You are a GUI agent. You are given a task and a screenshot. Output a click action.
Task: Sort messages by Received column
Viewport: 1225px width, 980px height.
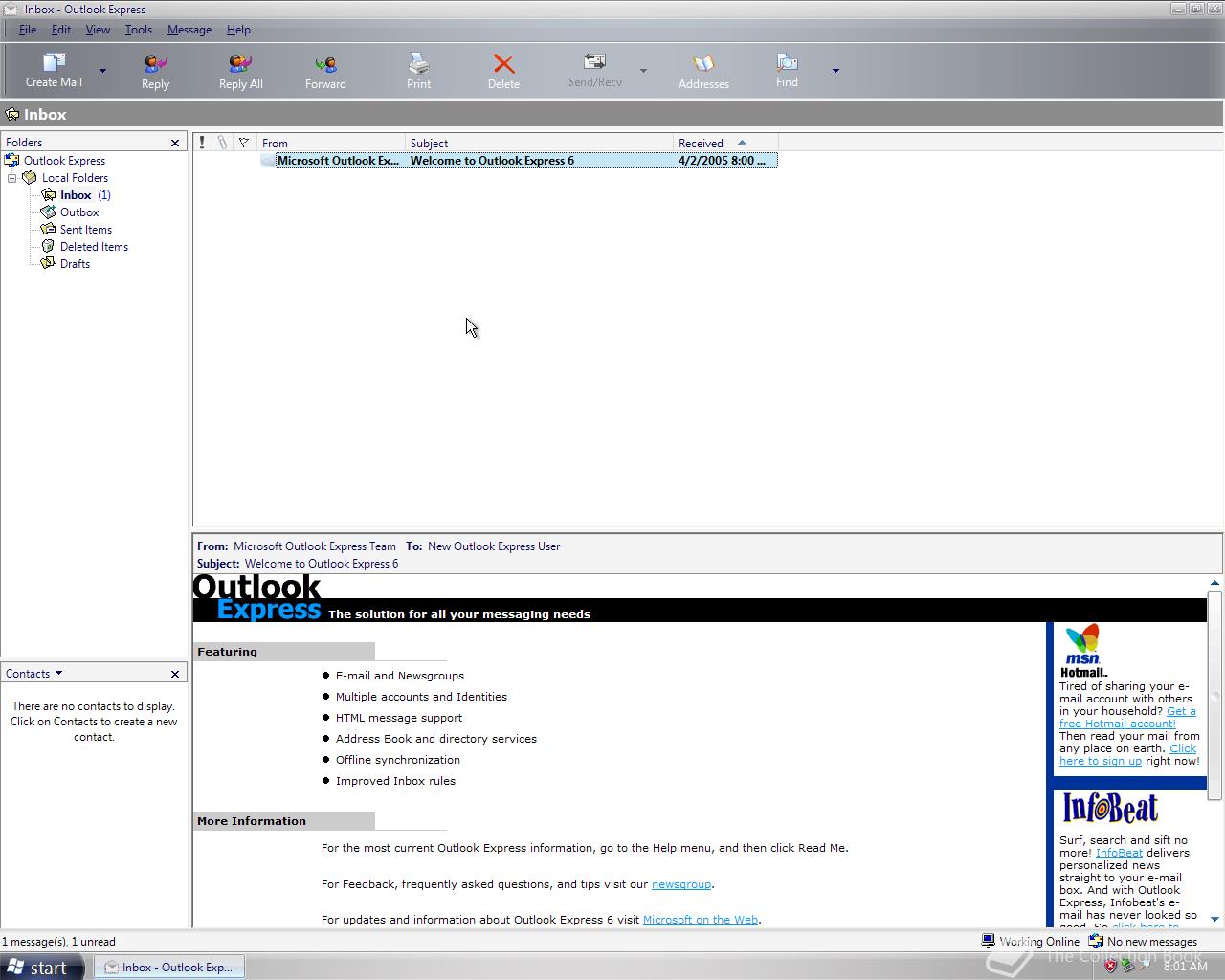pos(725,143)
